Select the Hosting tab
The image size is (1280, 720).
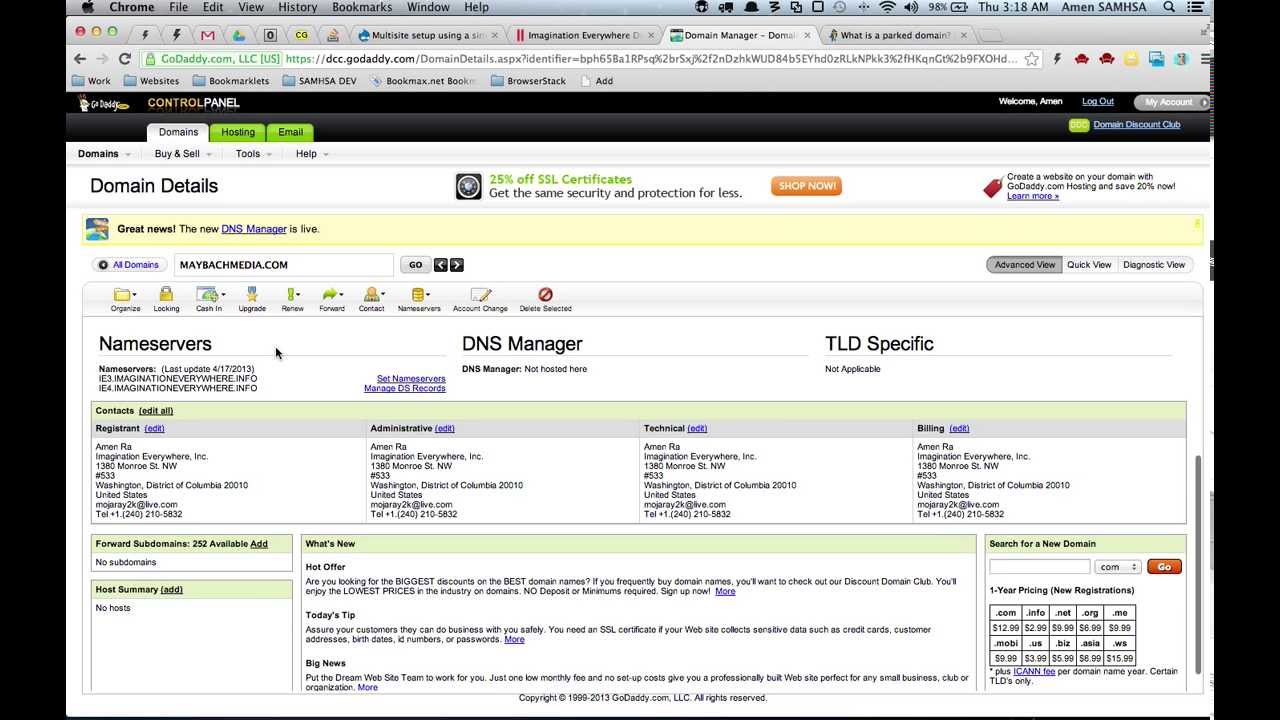[238, 132]
